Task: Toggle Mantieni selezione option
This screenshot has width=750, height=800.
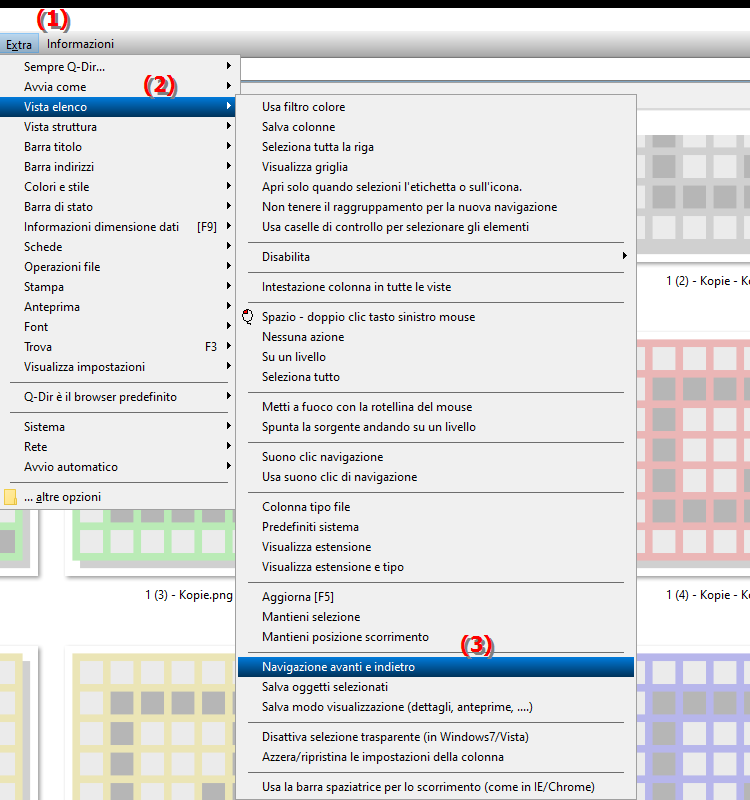Action: coord(436,616)
